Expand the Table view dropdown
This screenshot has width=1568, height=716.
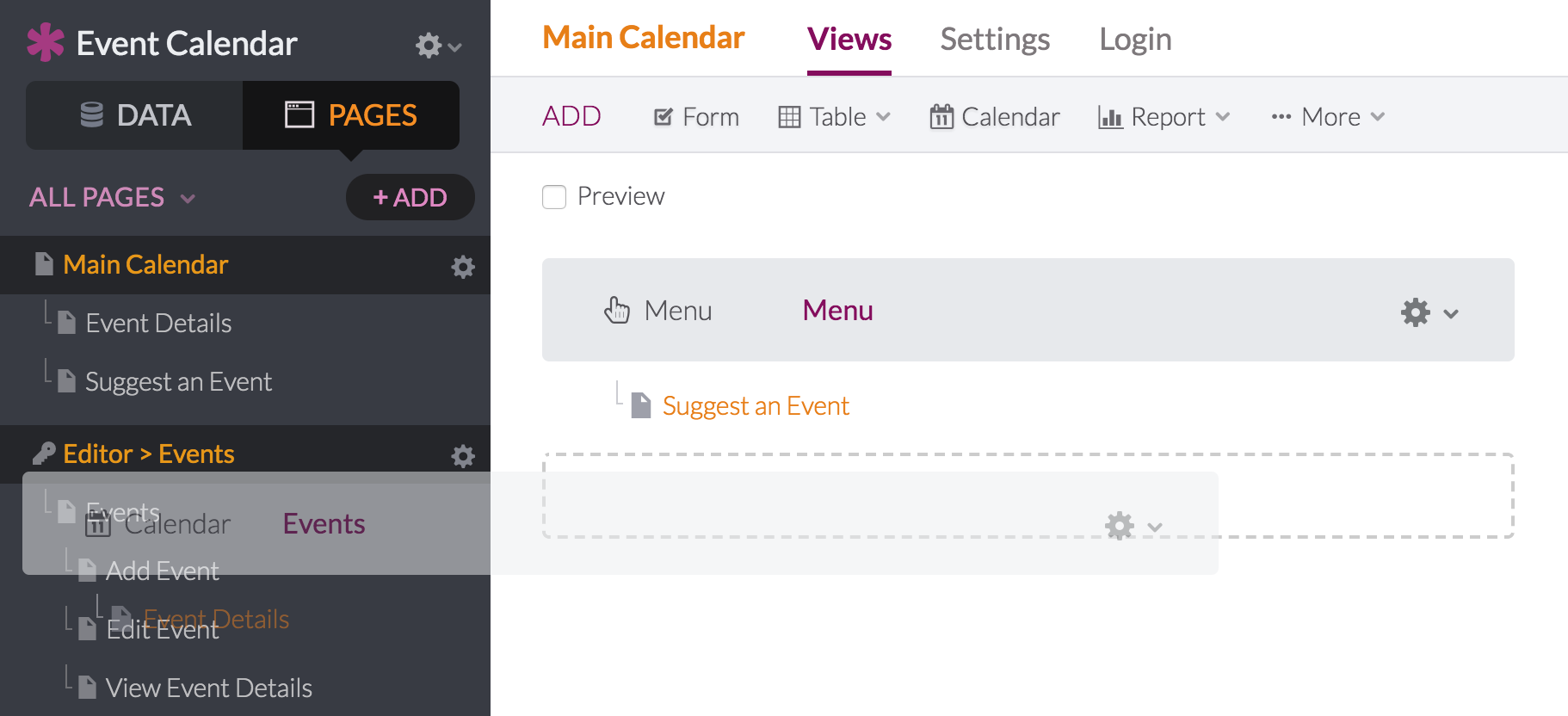click(x=834, y=117)
